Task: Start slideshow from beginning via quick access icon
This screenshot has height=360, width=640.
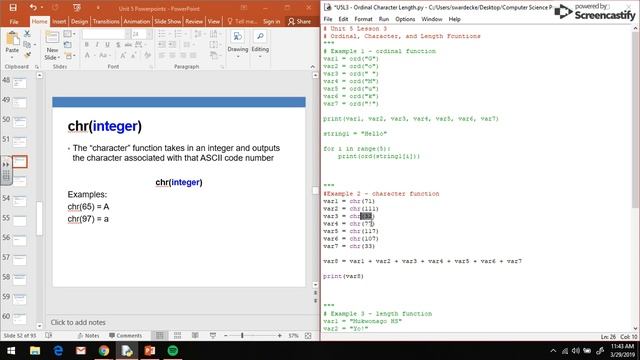Action: 77,7
